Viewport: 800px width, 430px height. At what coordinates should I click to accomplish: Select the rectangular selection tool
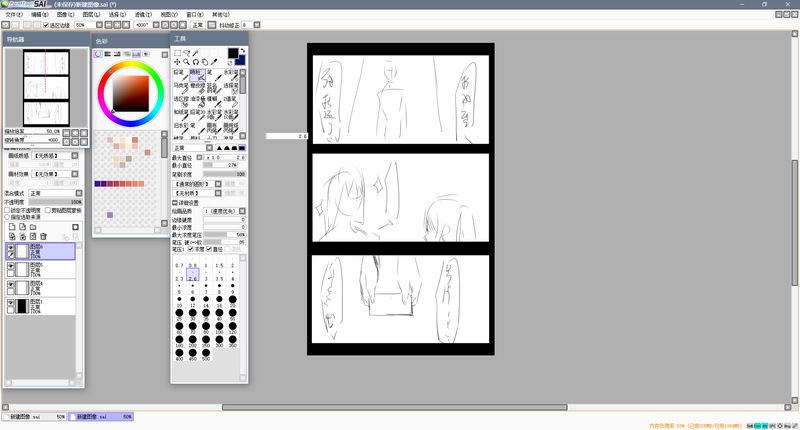(x=178, y=52)
